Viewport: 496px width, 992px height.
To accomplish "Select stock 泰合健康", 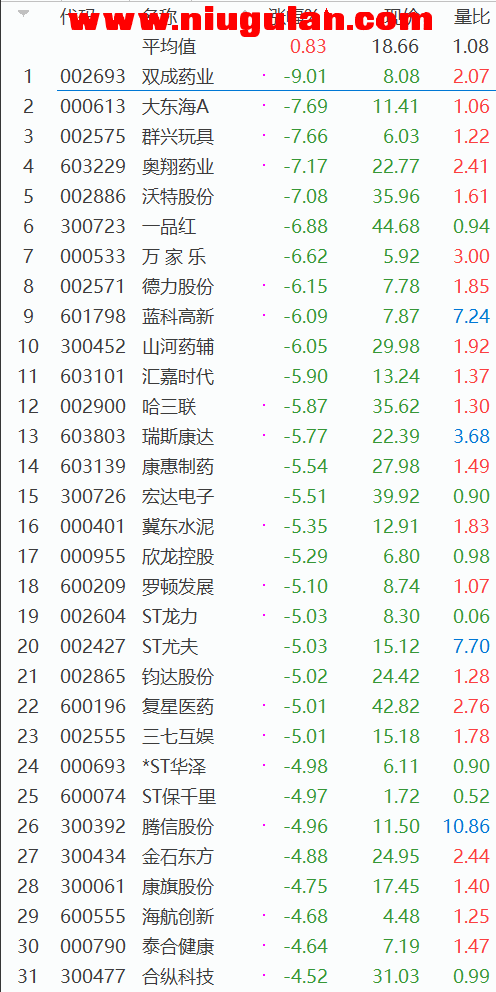I will click(178, 946).
